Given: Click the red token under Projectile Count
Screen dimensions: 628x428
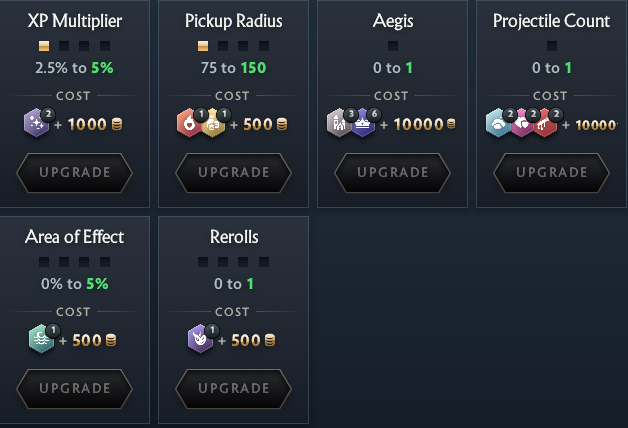Looking at the screenshot, I should click(545, 123).
